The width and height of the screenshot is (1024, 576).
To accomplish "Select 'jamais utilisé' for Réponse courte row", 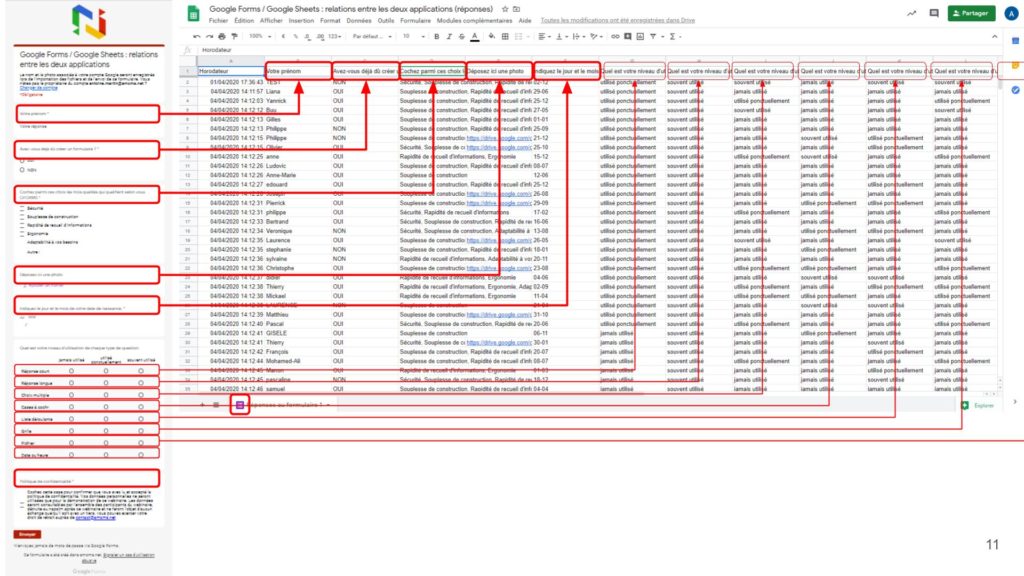I will [71, 370].
